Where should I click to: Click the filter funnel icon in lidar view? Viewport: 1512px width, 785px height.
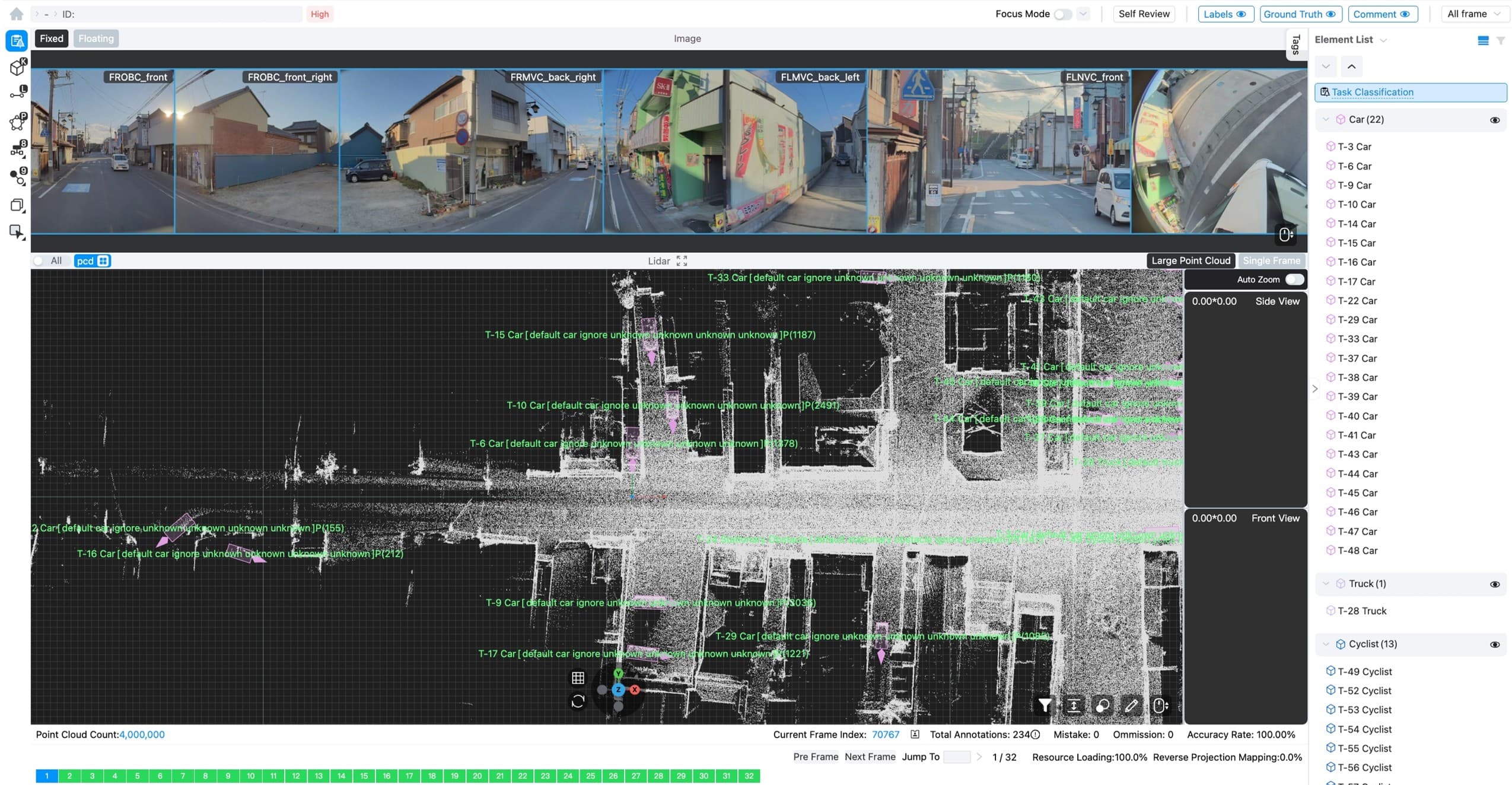pos(1045,705)
